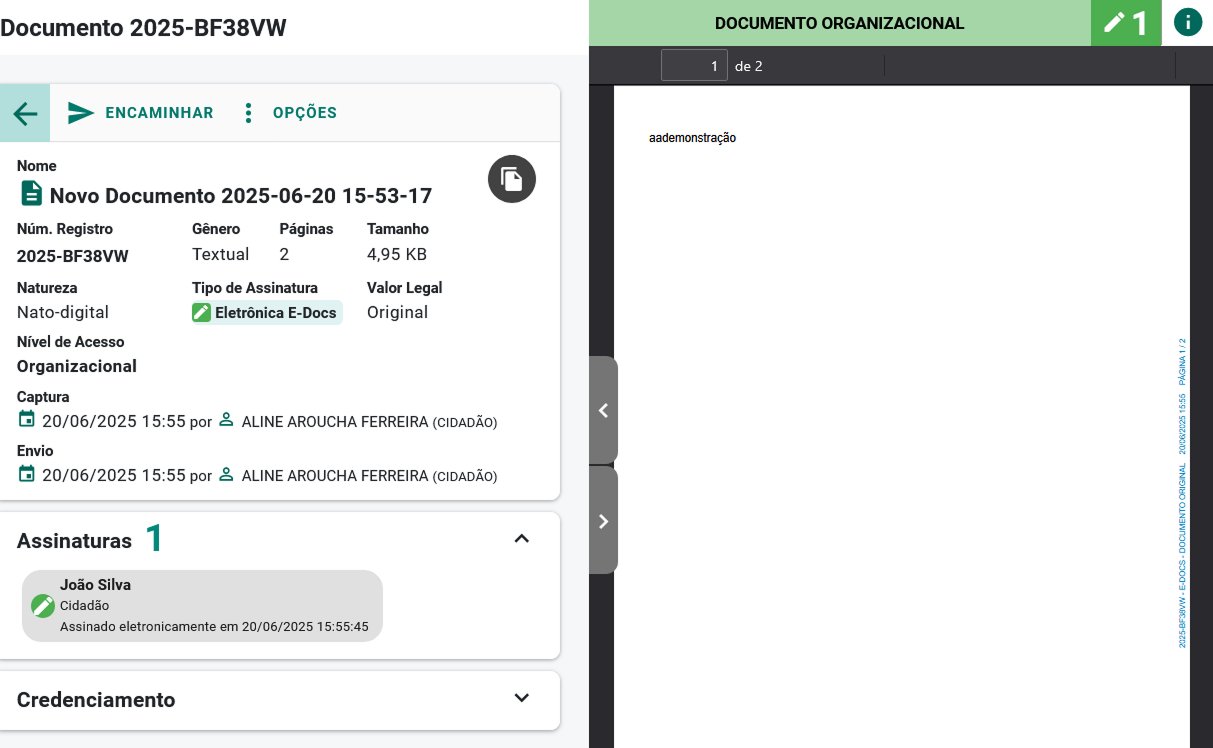Click the page number input field
The width and height of the screenshot is (1213, 748).
click(693, 66)
